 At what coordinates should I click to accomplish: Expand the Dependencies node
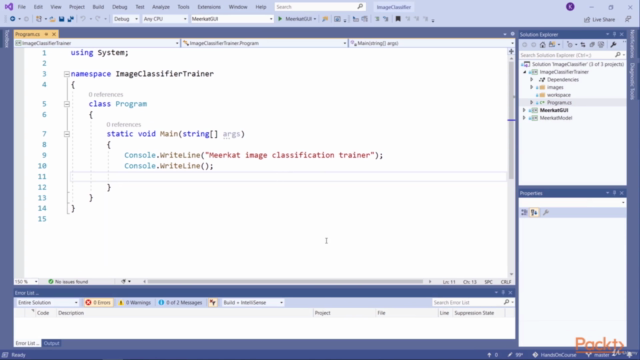pos(531,80)
